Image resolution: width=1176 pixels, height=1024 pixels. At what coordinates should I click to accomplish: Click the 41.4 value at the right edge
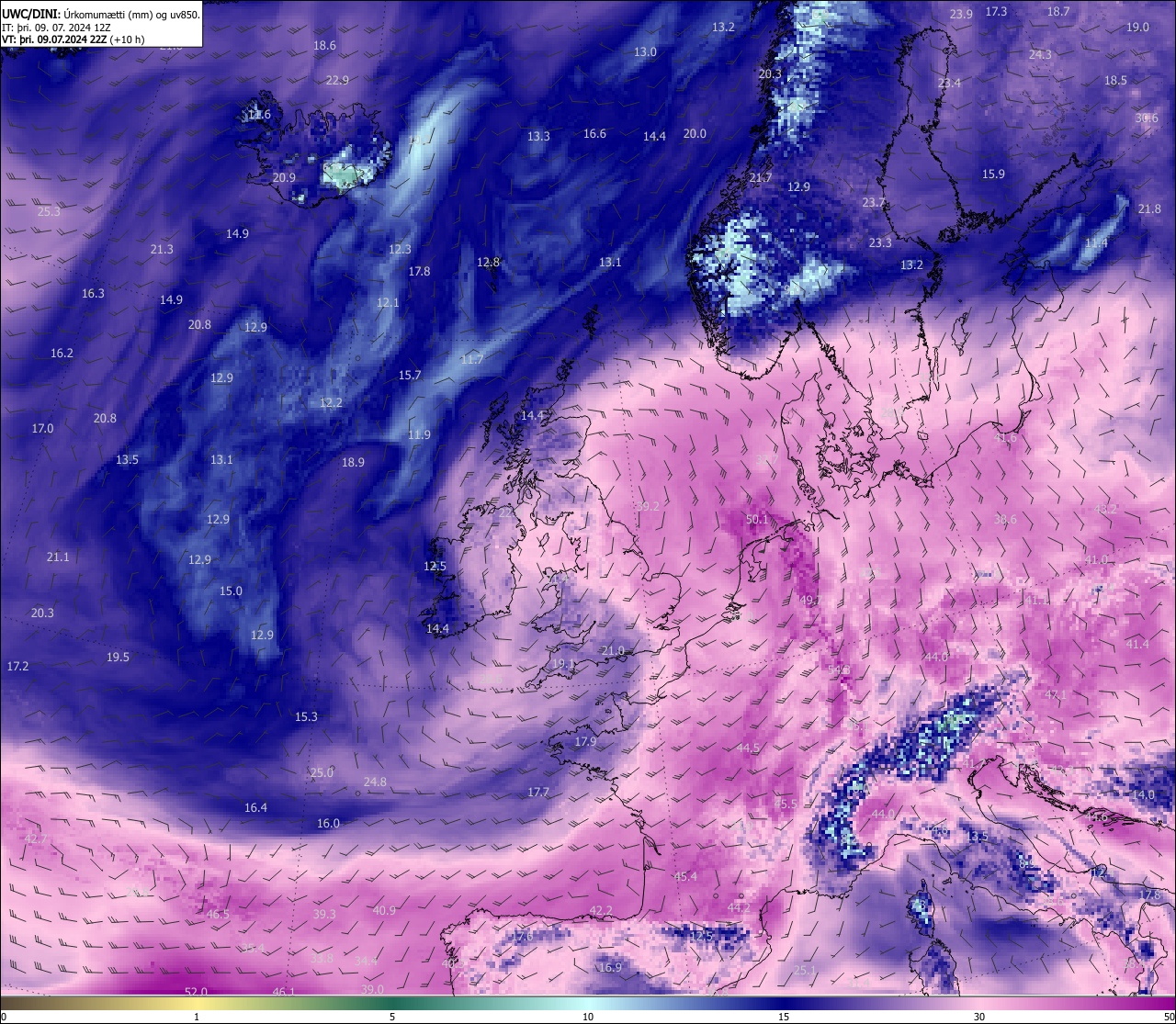click(x=1137, y=645)
